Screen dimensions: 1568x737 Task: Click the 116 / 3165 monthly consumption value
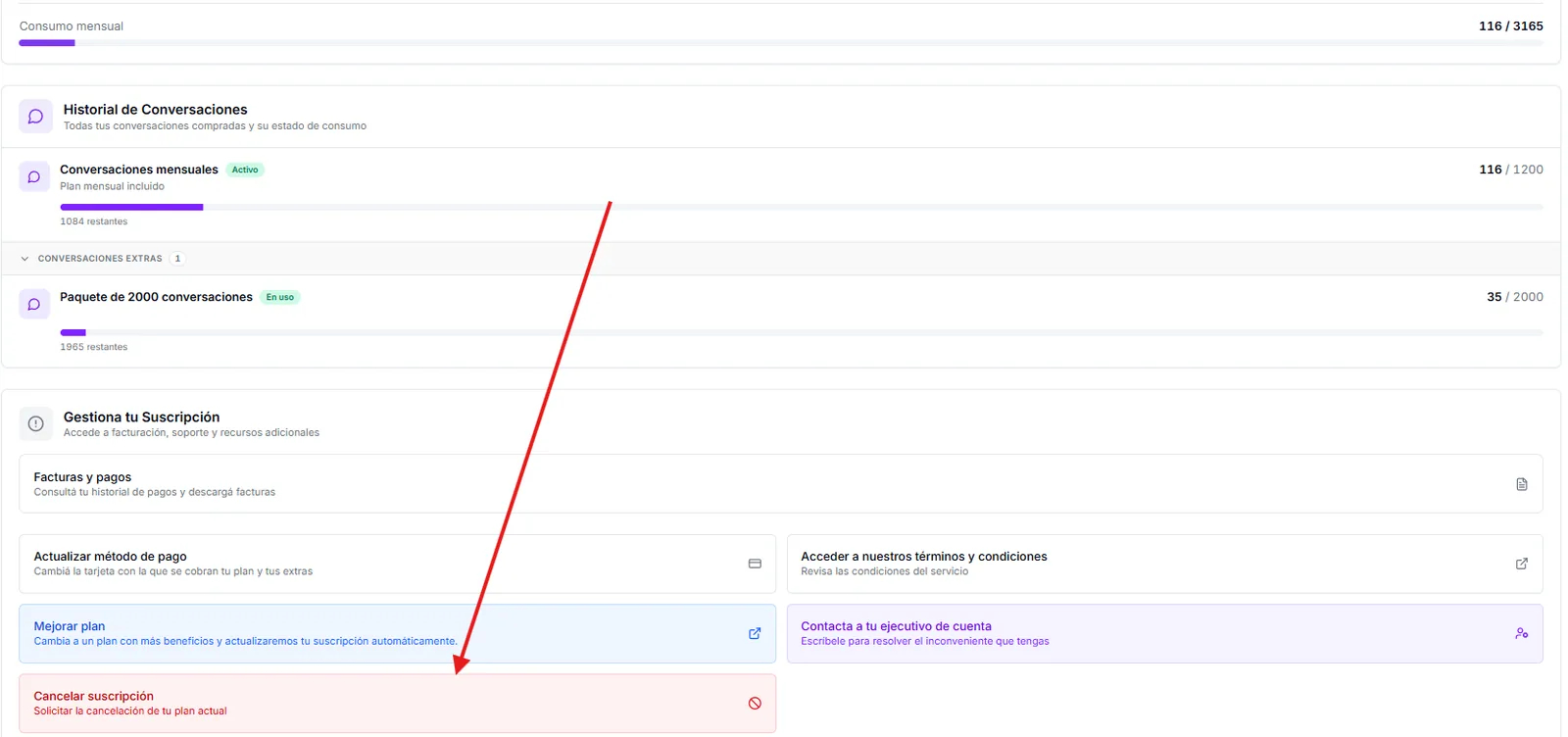click(1511, 26)
